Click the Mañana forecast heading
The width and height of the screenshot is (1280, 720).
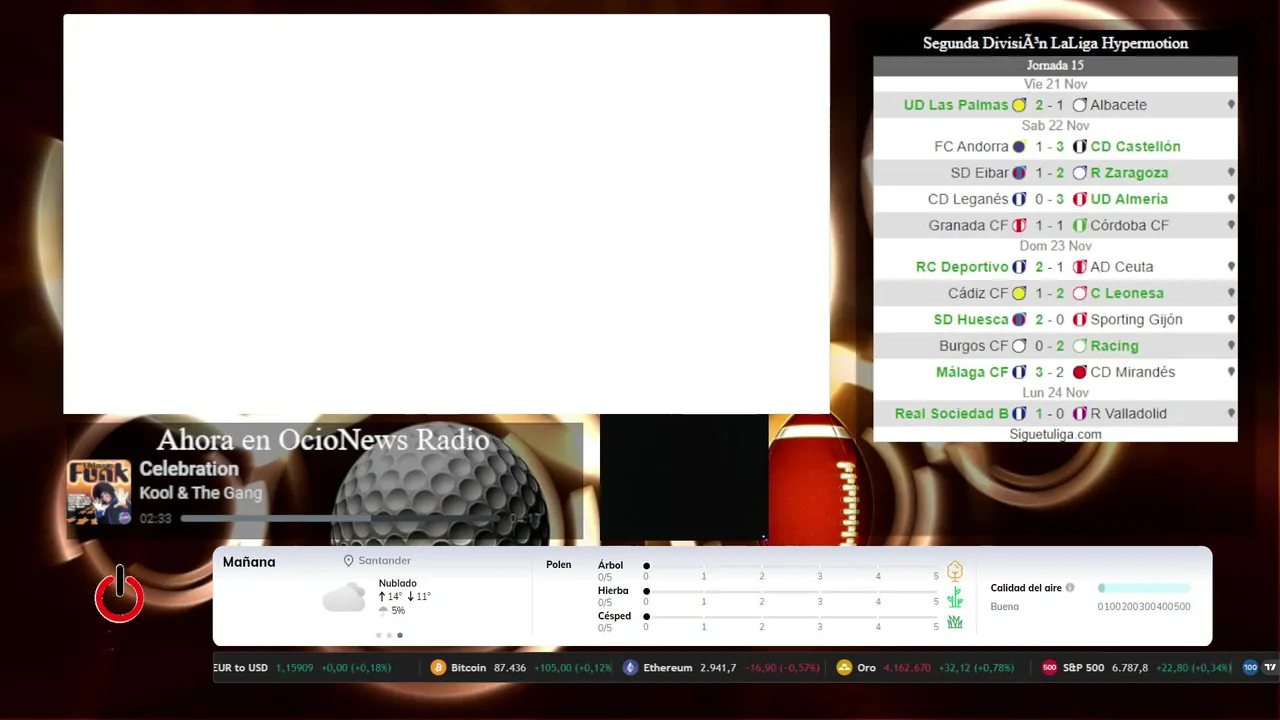pyautogui.click(x=249, y=562)
